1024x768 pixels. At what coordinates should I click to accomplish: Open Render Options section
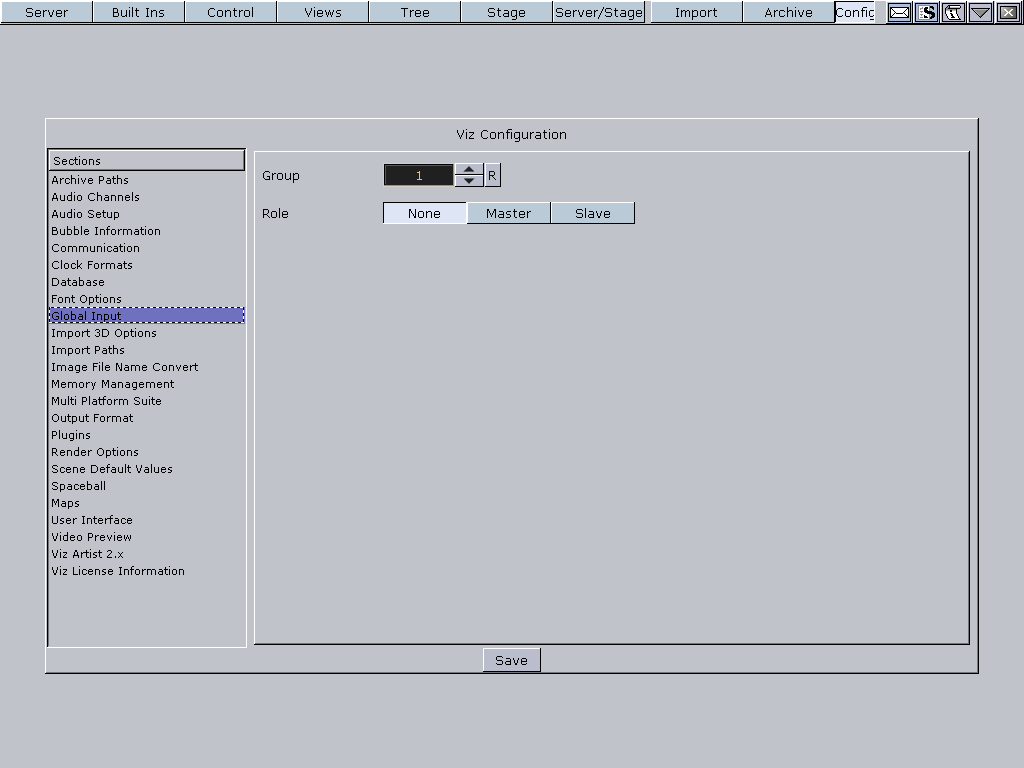[x=95, y=452]
